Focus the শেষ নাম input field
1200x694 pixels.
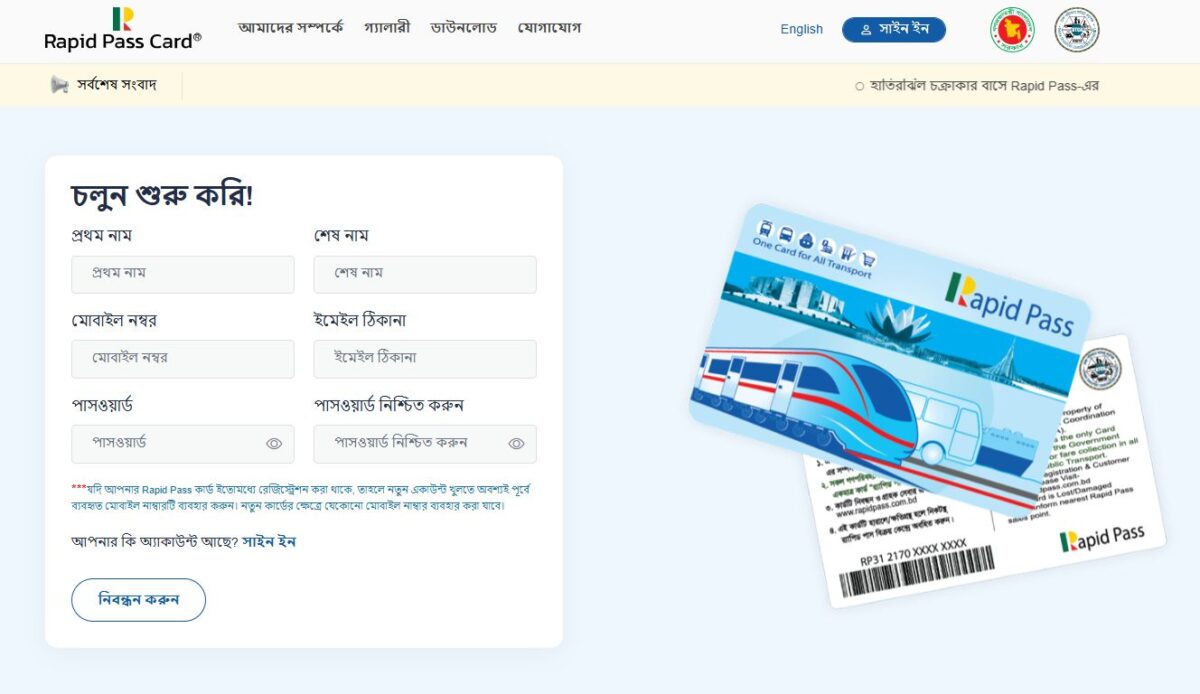[x=425, y=274]
